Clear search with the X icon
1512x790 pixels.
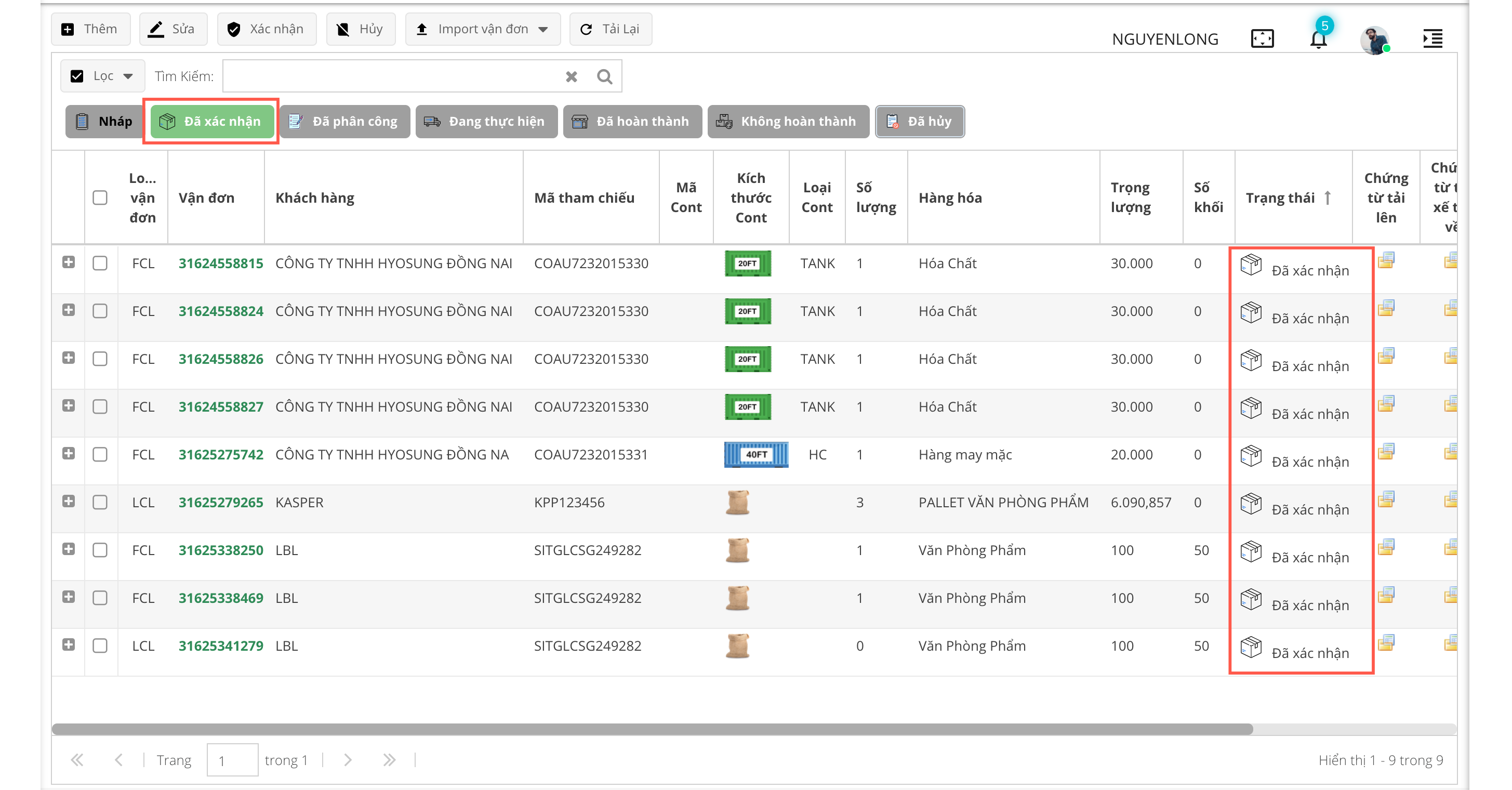571,76
